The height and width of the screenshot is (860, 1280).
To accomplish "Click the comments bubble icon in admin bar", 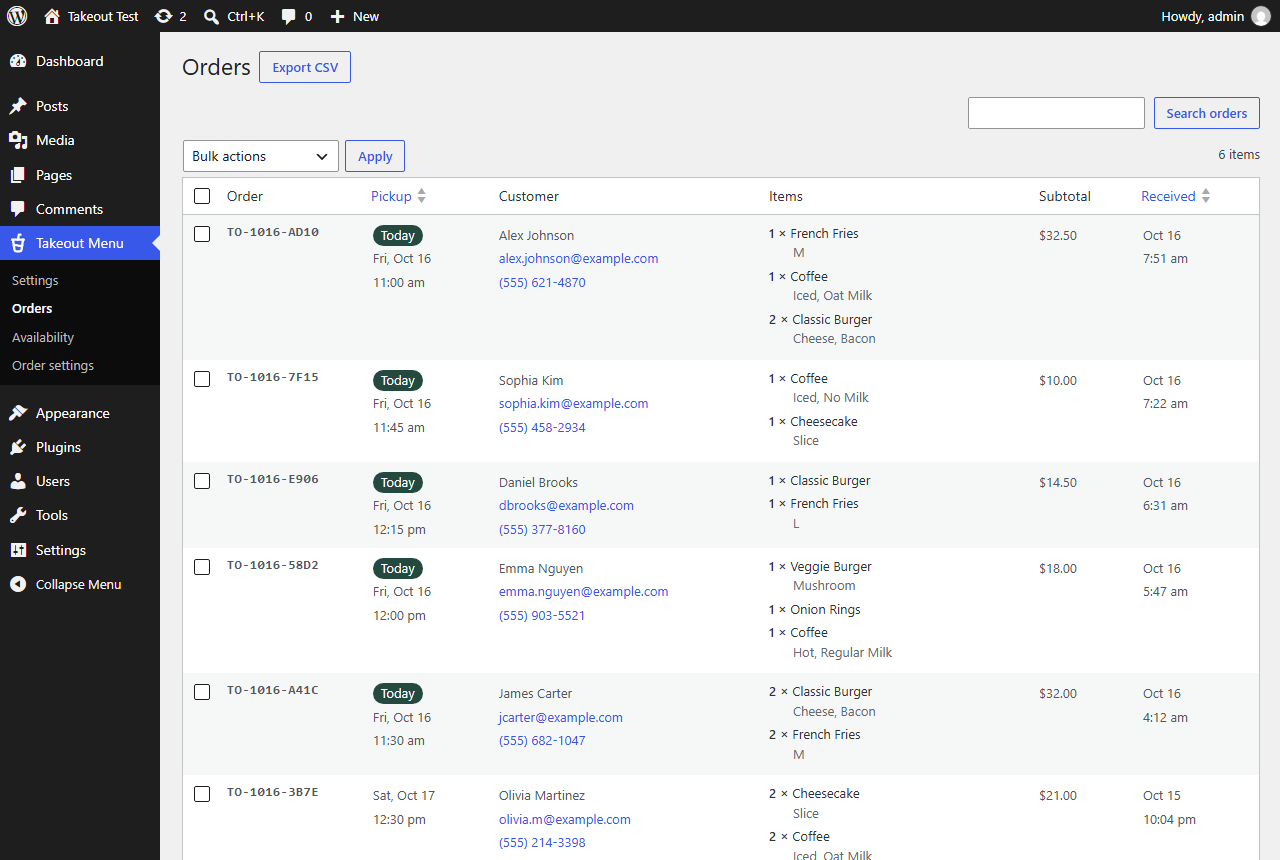I will (289, 16).
